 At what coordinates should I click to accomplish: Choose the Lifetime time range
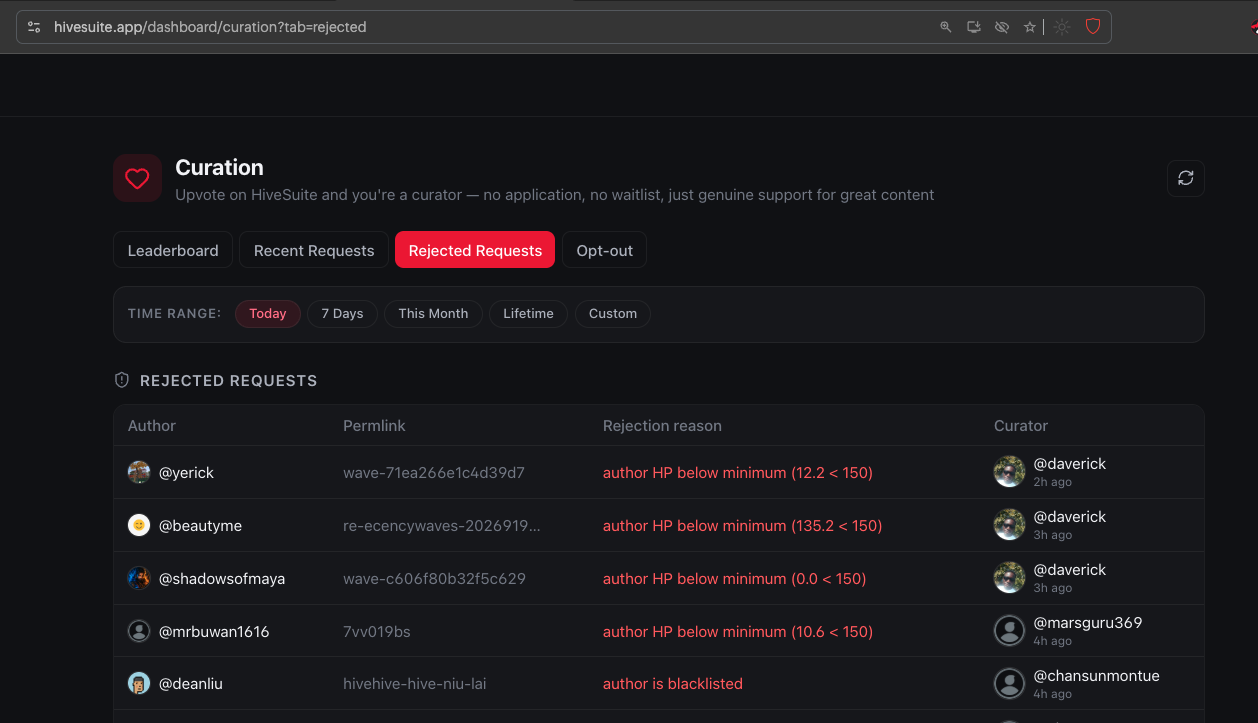[528, 313]
